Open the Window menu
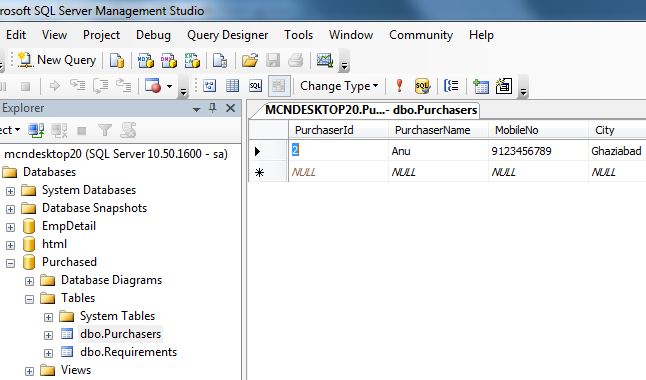This screenshot has width=646, height=380. click(351, 35)
